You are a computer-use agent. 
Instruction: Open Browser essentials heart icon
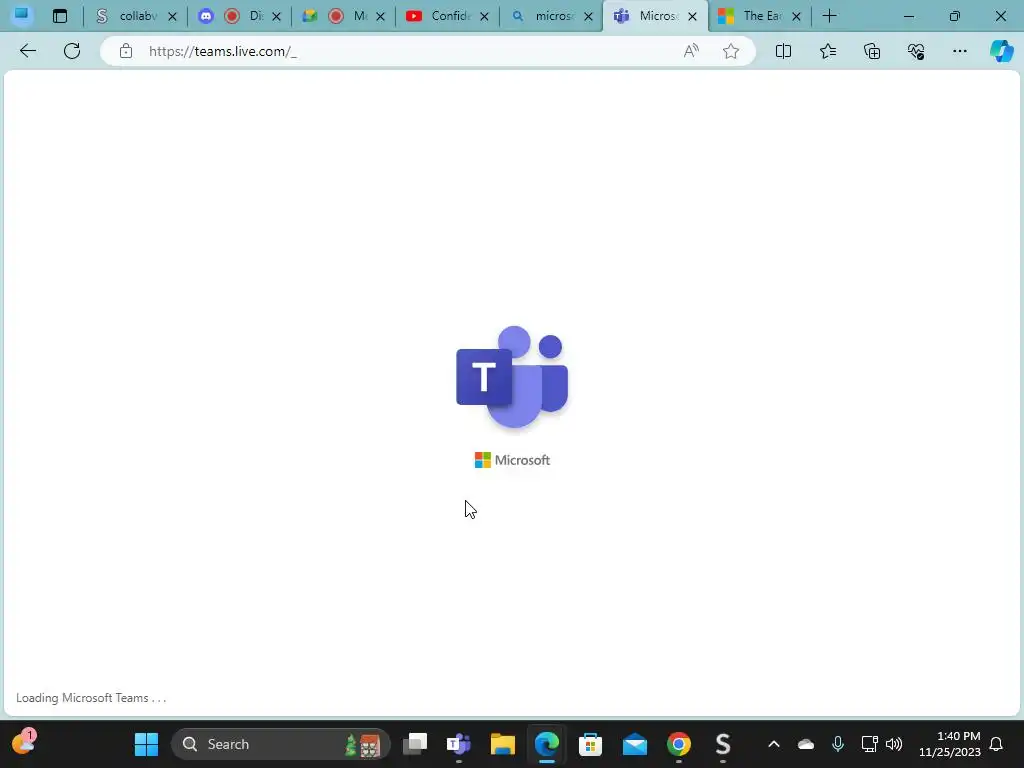click(x=916, y=51)
